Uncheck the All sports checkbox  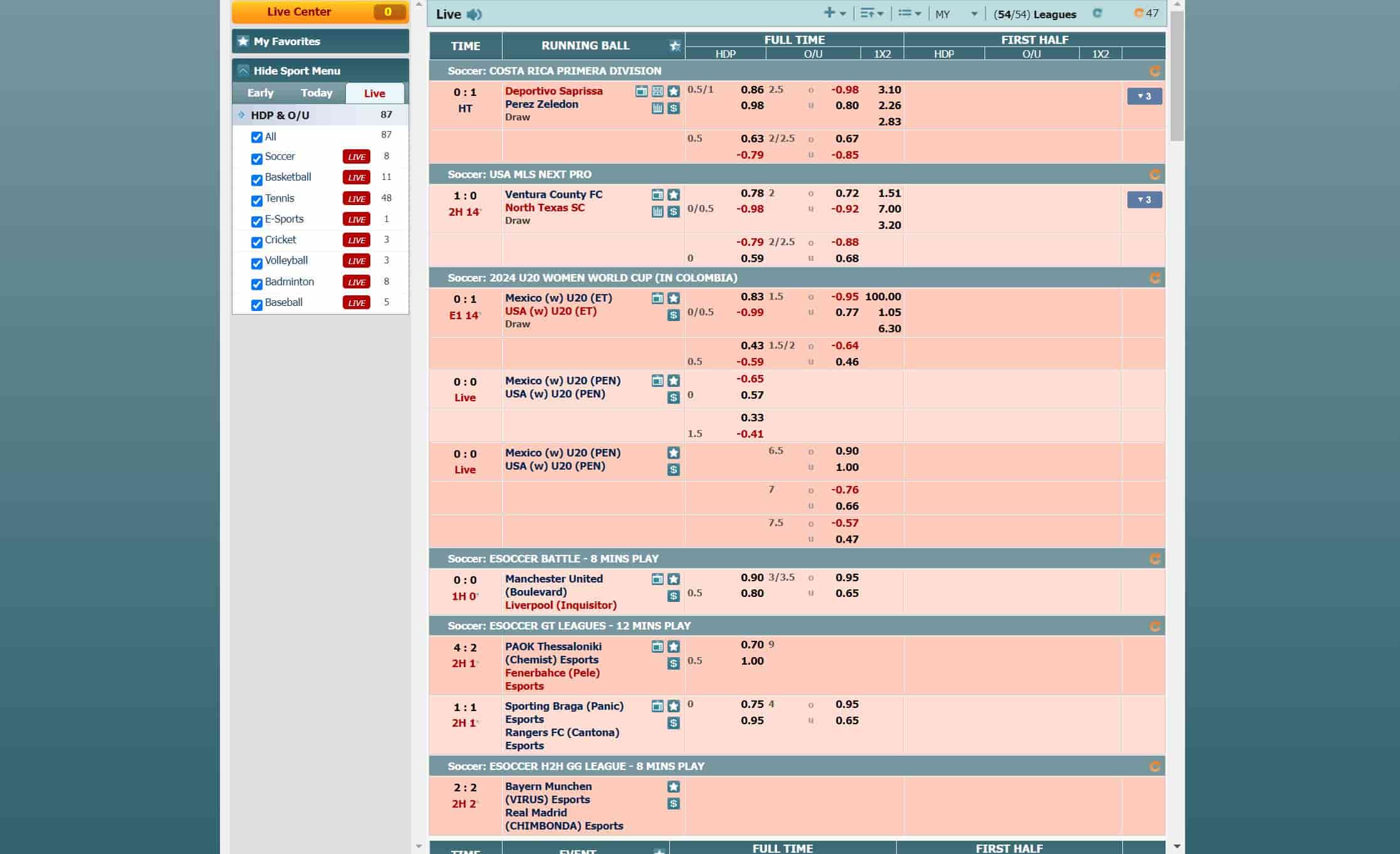coord(257,137)
